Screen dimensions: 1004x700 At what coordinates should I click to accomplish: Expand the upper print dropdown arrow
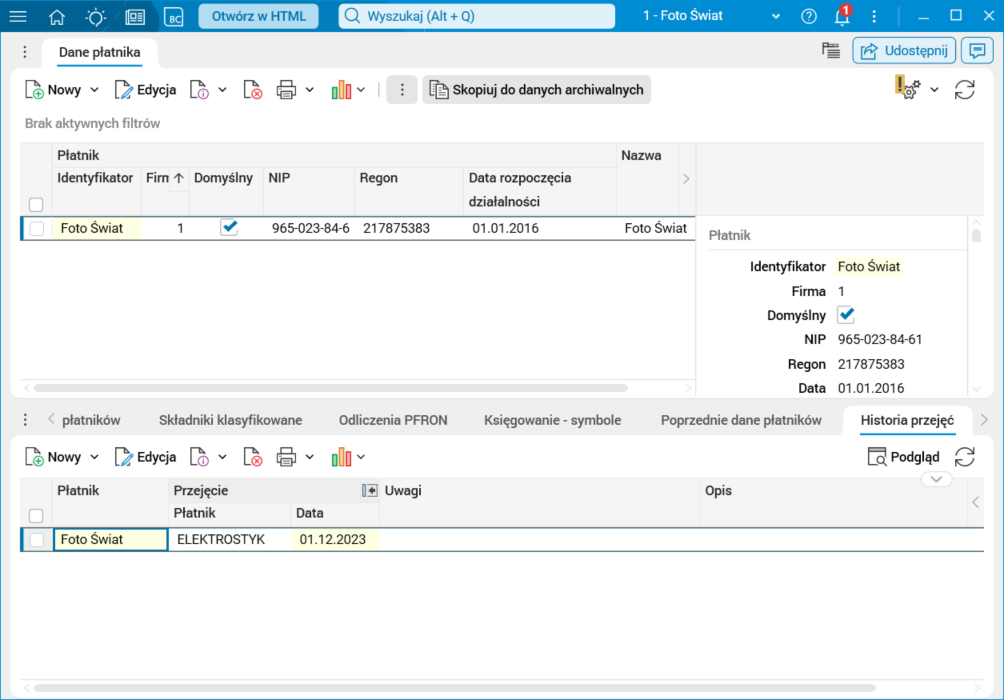coord(309,90)
